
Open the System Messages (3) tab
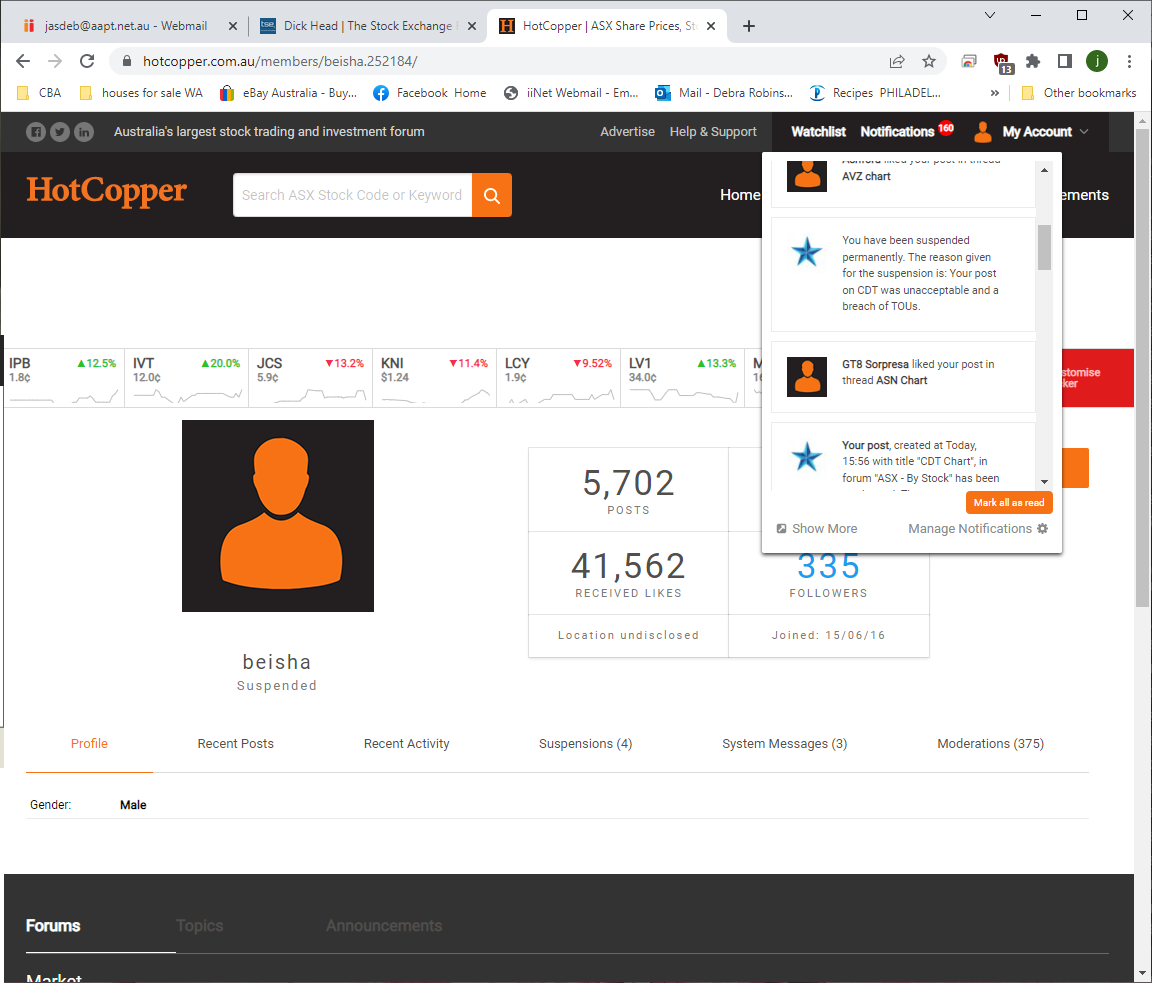pos(785,743)
